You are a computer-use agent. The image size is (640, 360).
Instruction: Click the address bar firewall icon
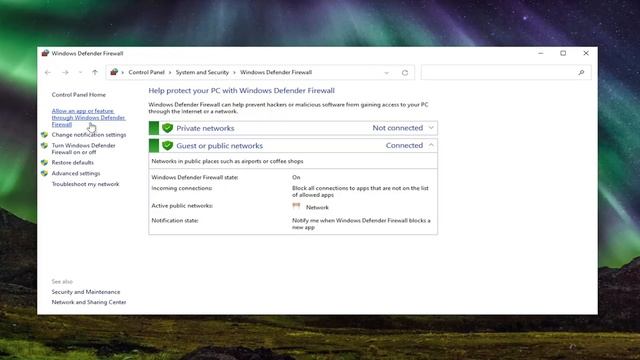(114, 72)
